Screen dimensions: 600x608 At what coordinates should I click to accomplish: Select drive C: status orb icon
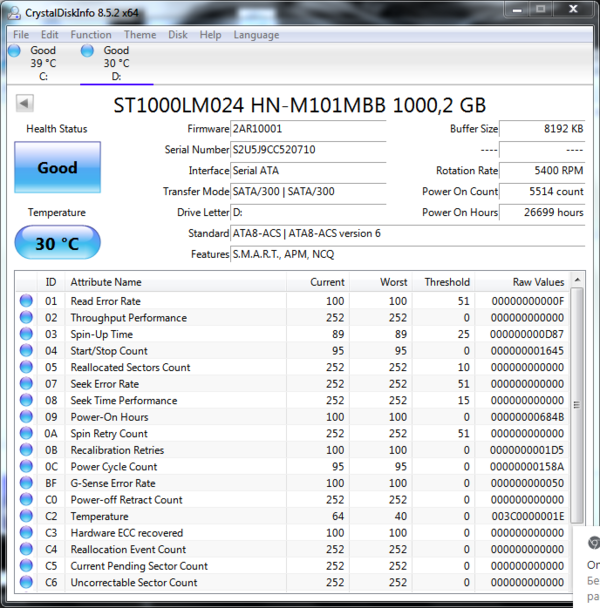[14, 50]
